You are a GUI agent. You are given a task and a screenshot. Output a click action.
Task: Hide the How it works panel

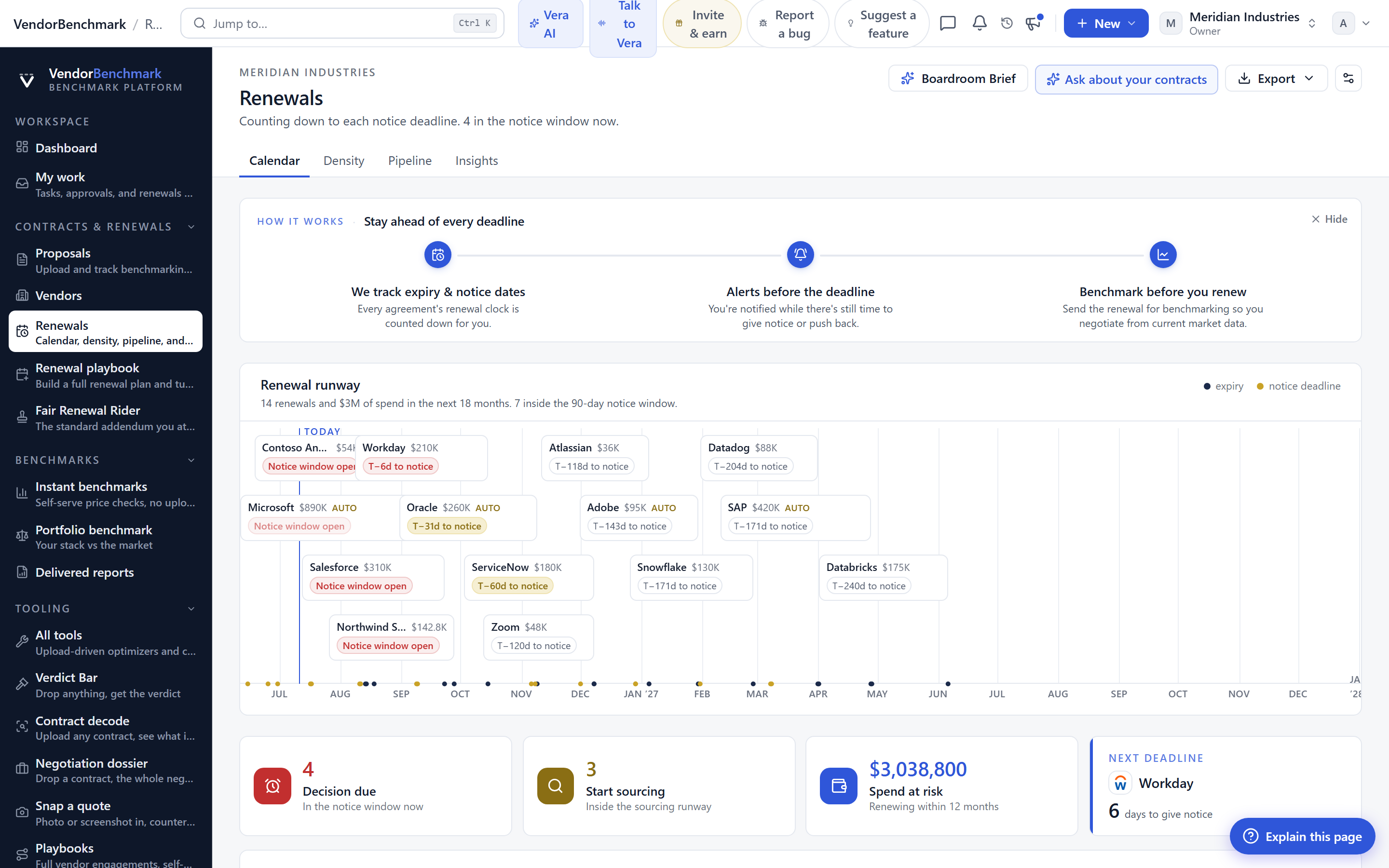1329,219
